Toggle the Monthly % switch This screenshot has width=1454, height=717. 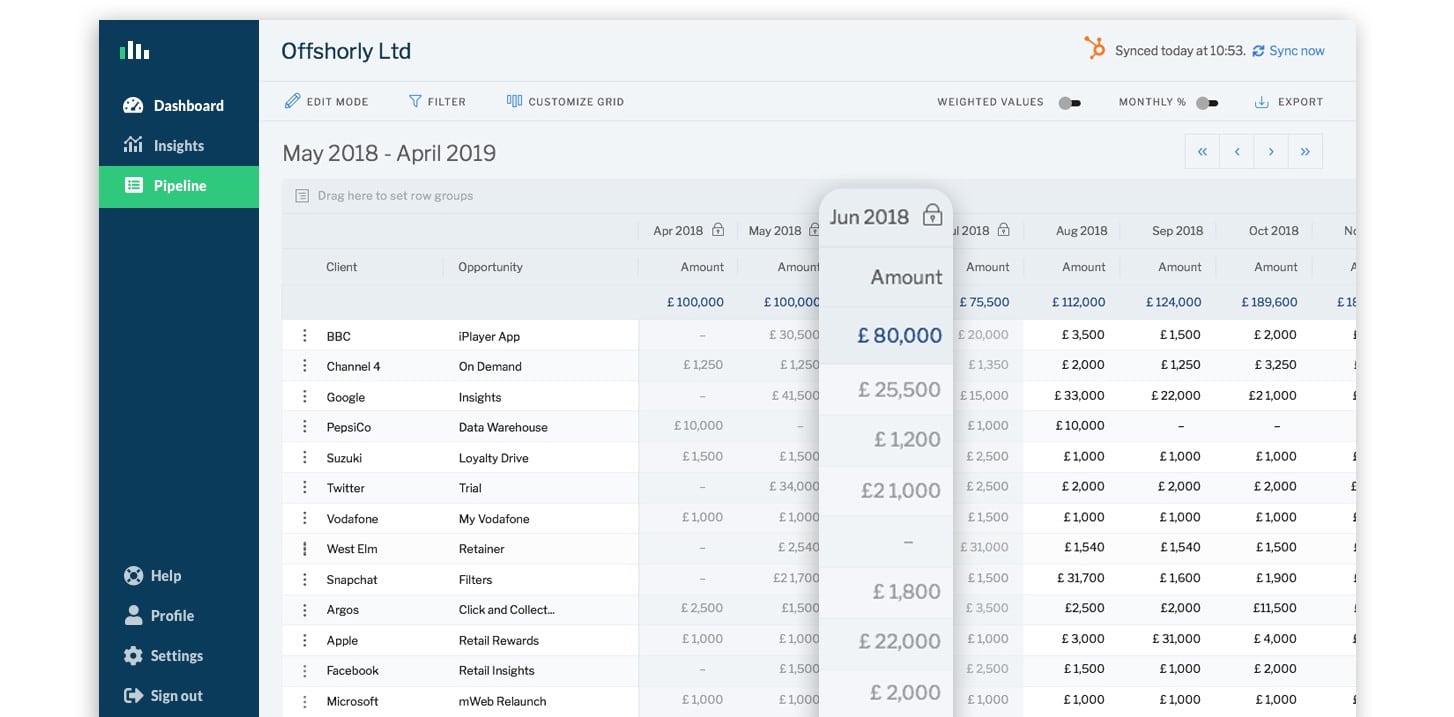(1208, 102)
